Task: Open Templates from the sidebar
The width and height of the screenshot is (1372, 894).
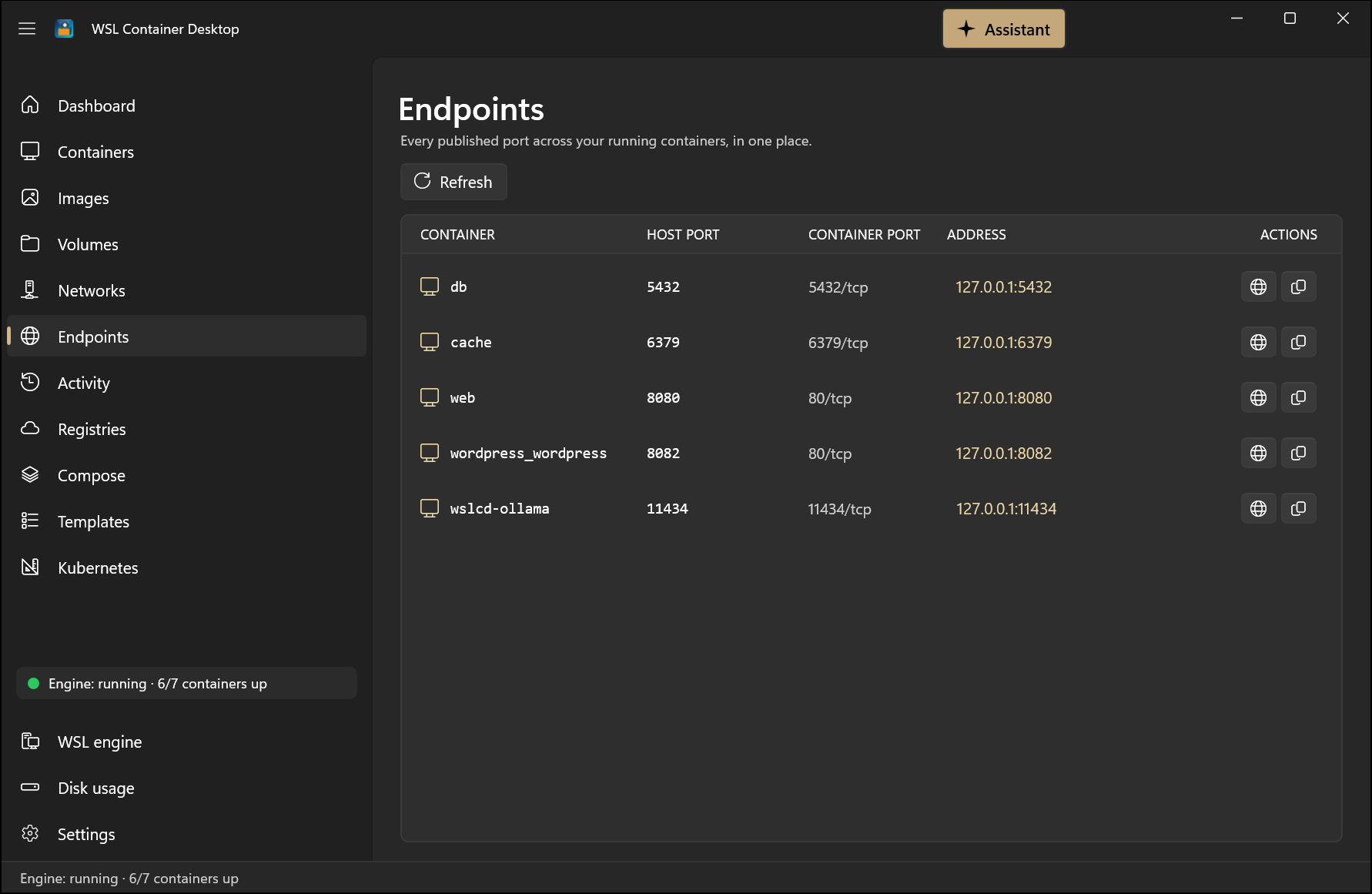Action: coord(186,521)
